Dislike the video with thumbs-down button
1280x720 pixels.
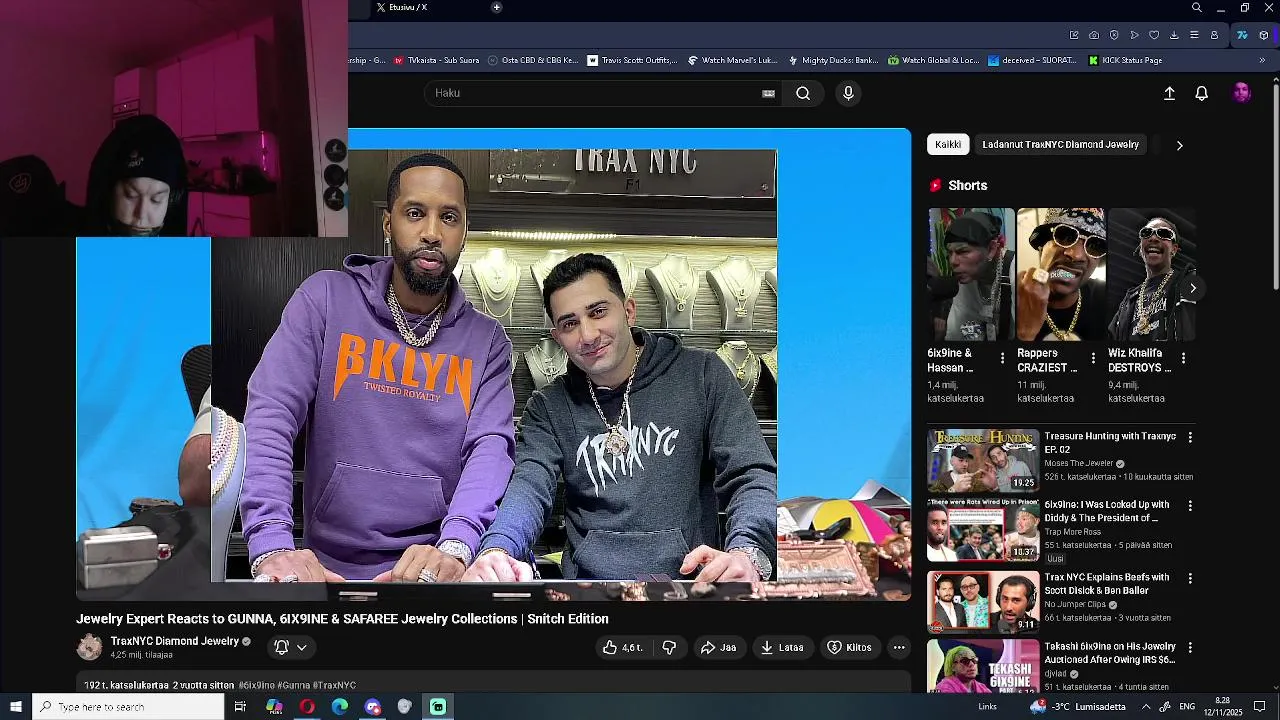click(669, 647)
